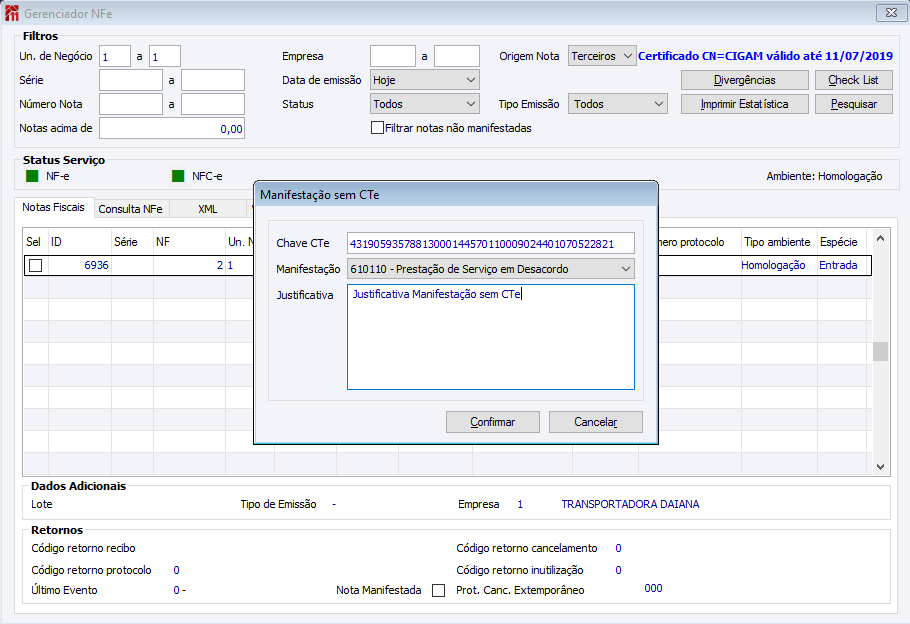
Task: Click the Notas acima de value field
Action: (x=172, y=128)
